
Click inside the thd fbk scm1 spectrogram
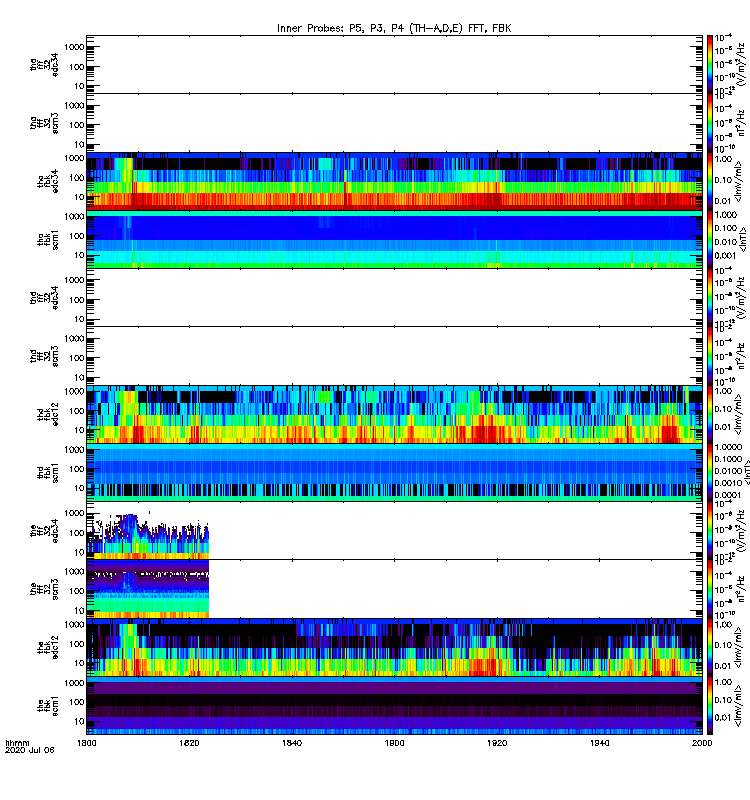394,473
